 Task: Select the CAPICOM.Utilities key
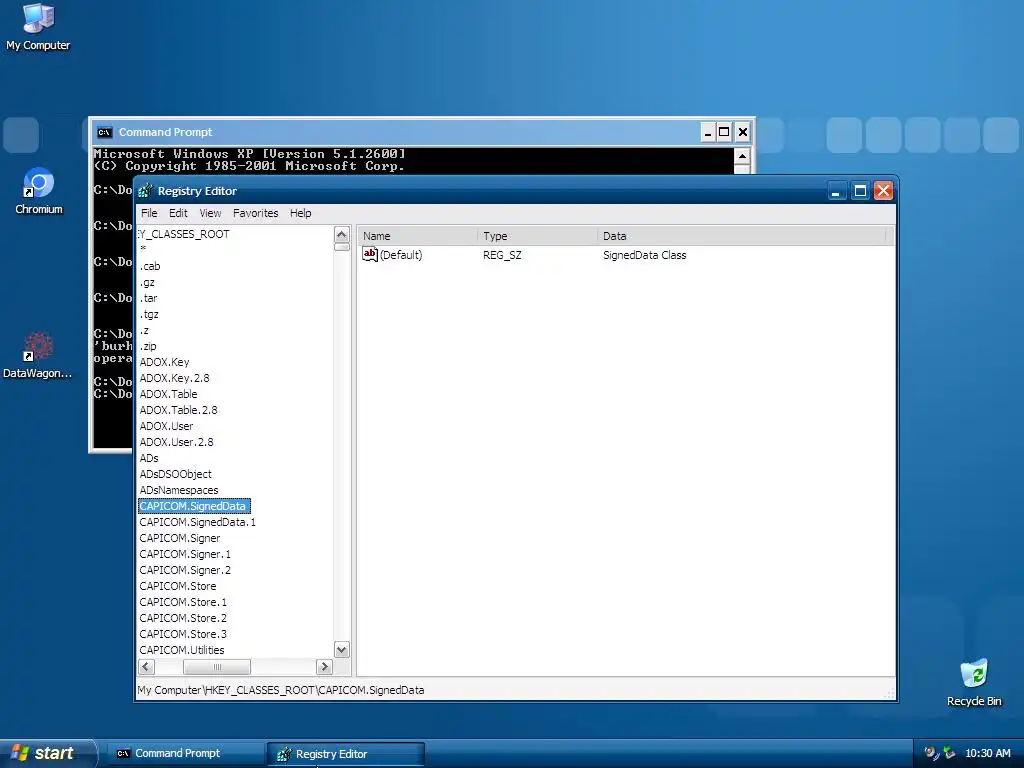182,650
